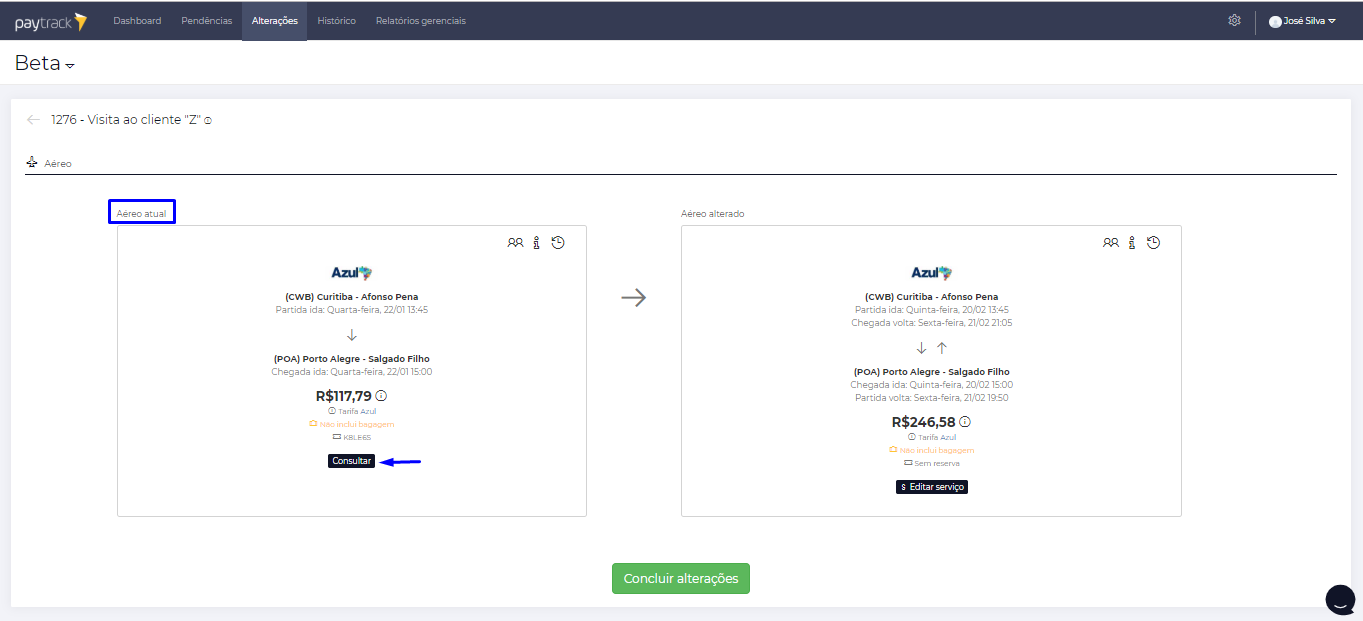1363x621 pixels.
Task: Switch to the Histórico tab
Action: (x=336, y=21)
